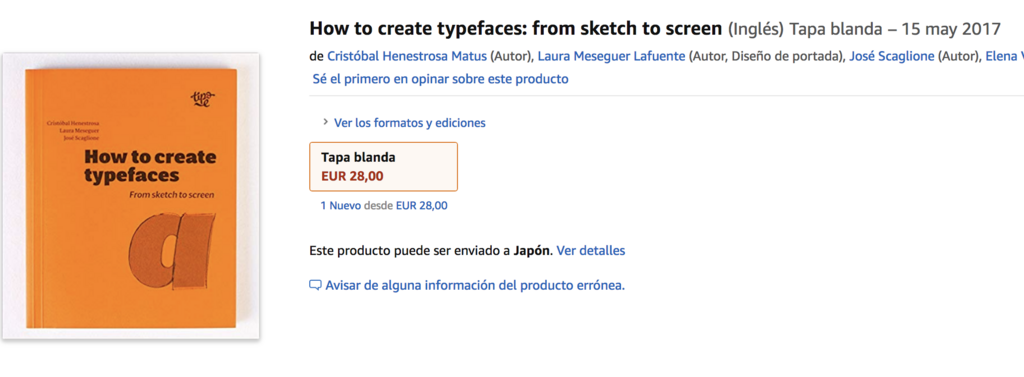Open the 1 Nuevo offers link
1024x377 pixels.
pyautogui.click(x=340, y=205)
